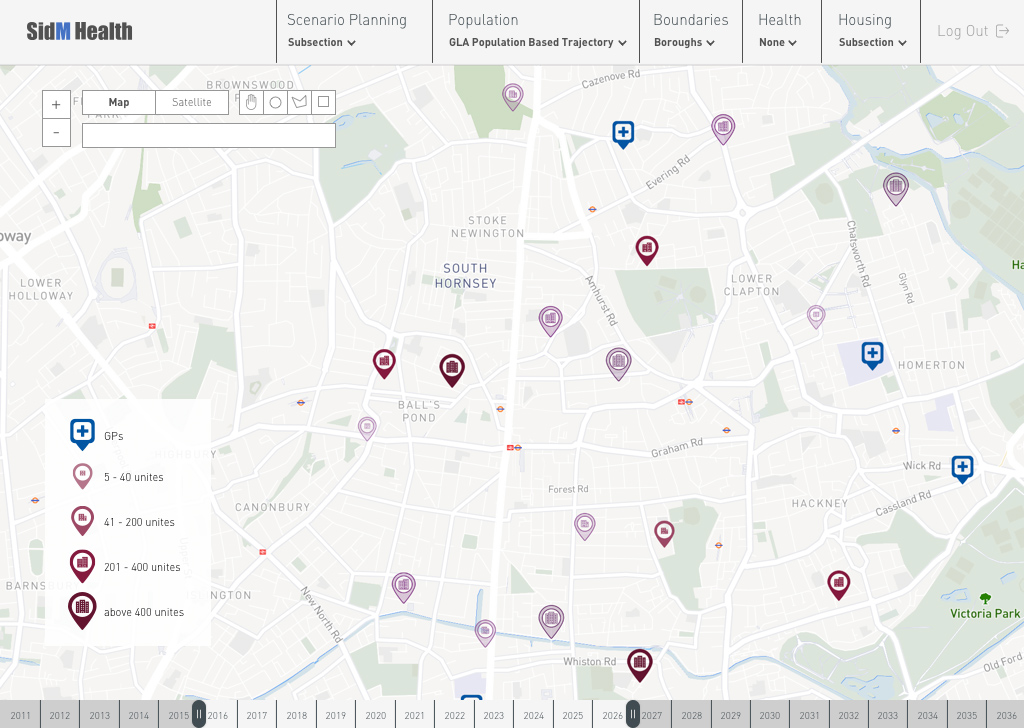
Task: Open the Health menu
Action: pyautogui.click(x=779, y=31)
